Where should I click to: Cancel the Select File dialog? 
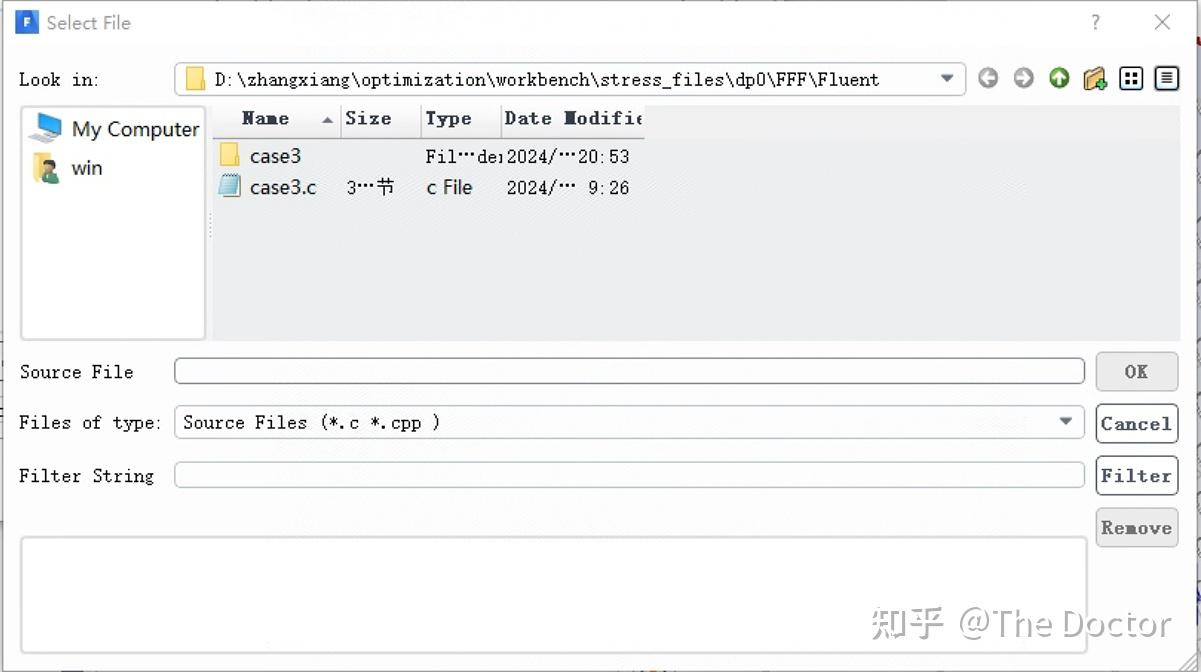coord(1136,423)
